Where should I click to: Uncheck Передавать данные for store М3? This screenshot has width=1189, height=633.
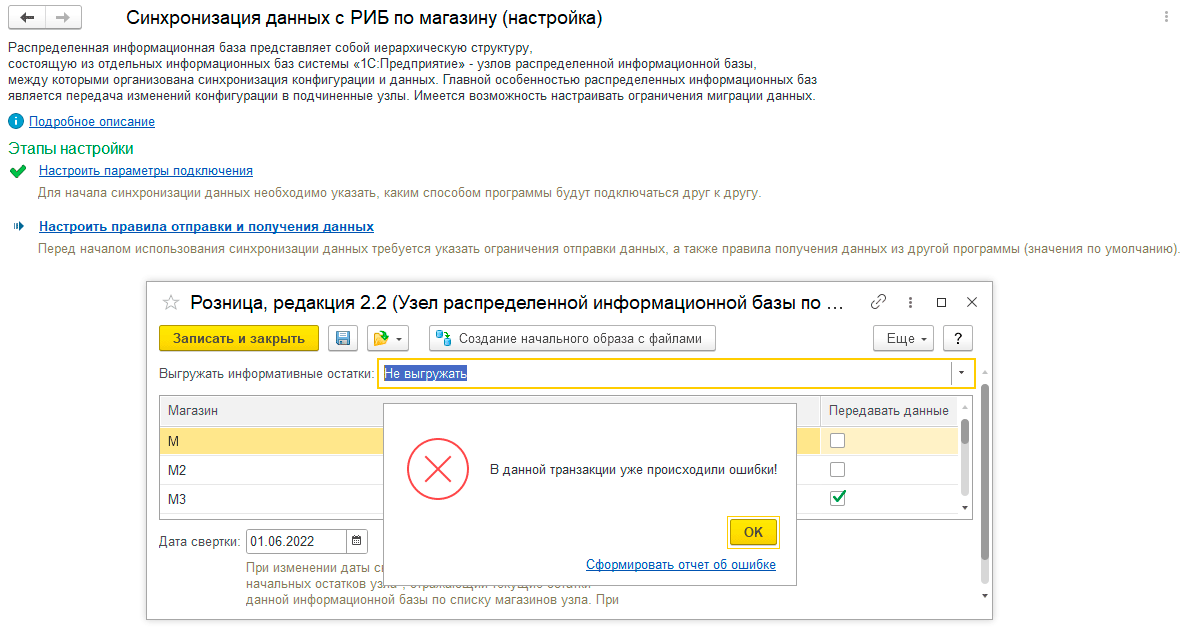(838, 497)
